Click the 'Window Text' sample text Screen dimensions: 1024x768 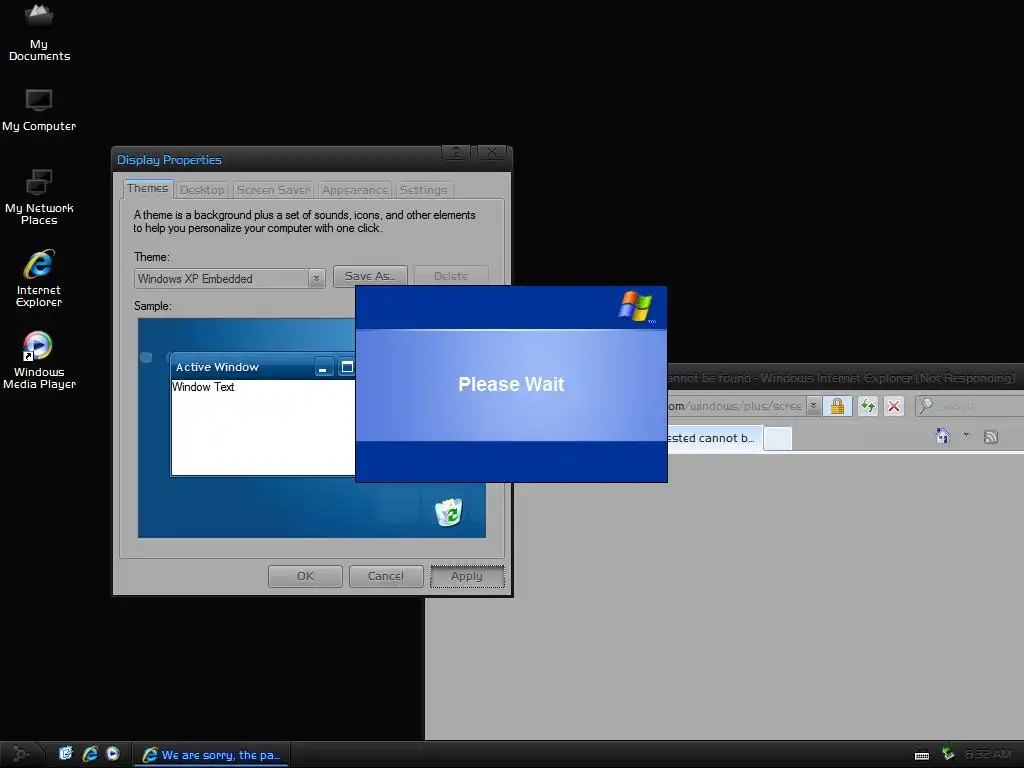point(203,387)
